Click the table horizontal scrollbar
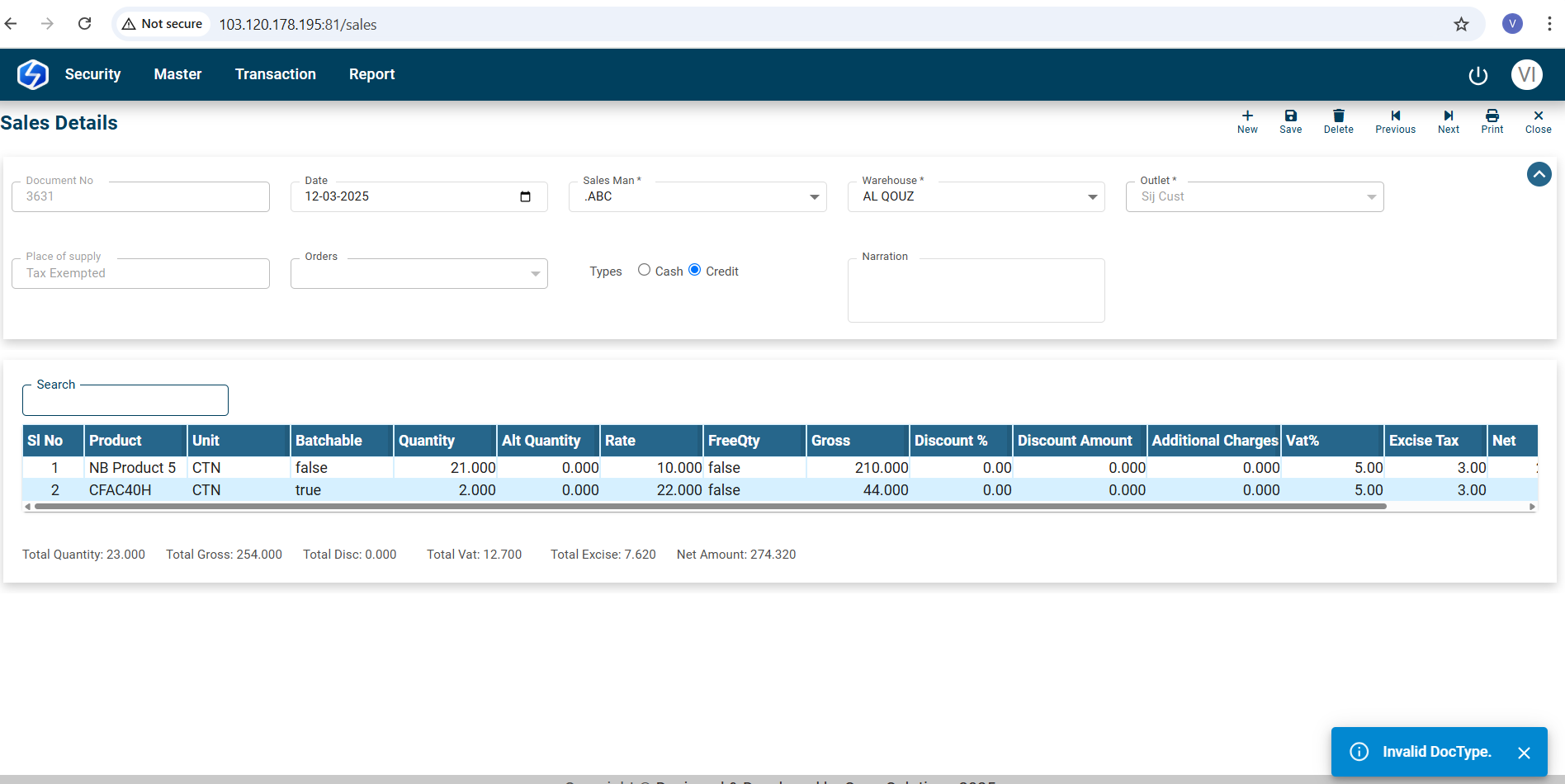 (x=710, y=507)
